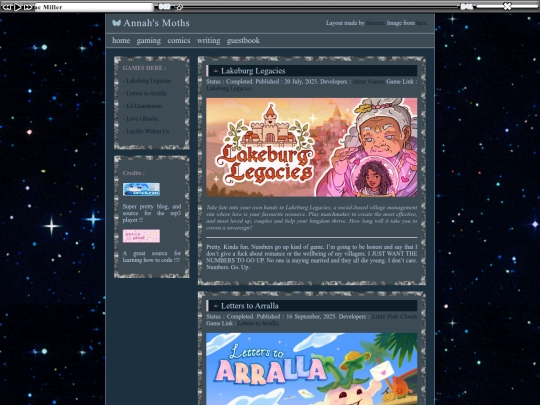Click the 'Numbers go up' review paragraph
540x405 pixels.
pyautogui.click(x=311, y=257)
